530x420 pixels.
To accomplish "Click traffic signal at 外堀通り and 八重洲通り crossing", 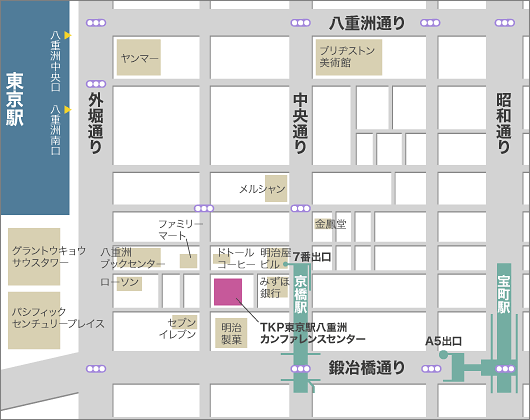I will (96, 23).
